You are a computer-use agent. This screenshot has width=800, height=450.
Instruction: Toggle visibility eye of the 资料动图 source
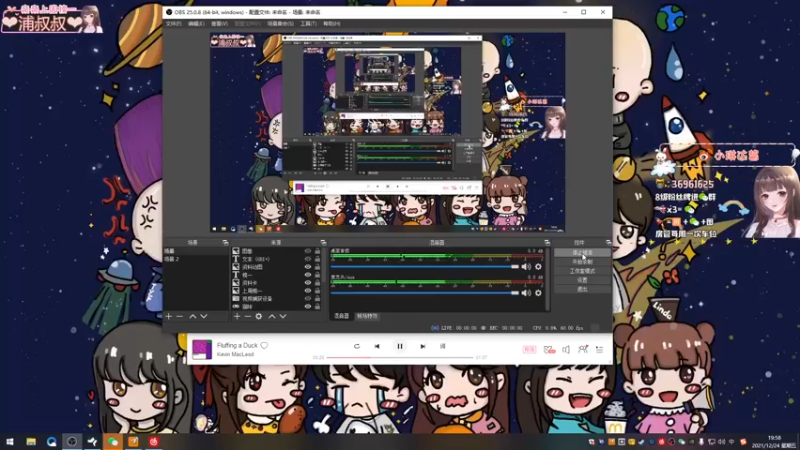pos(308,267)
